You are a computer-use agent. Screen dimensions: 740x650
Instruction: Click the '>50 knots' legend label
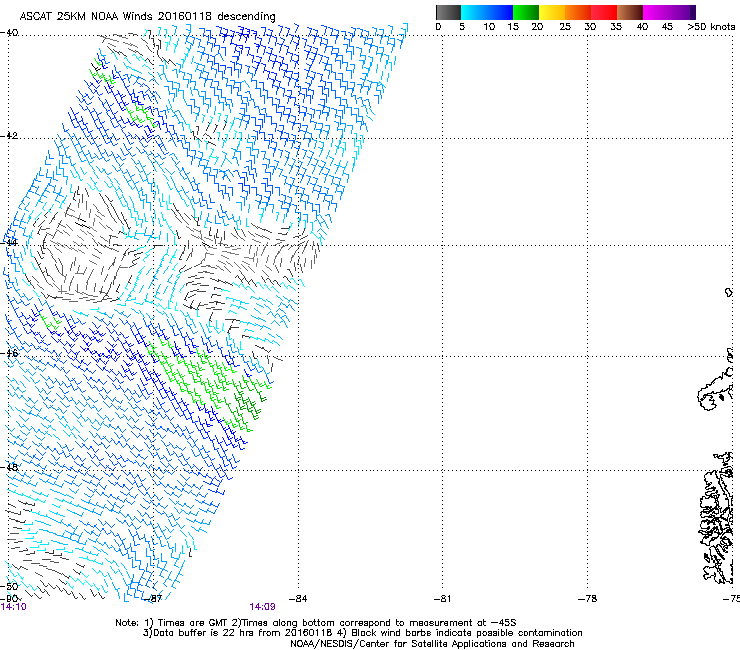click(711, 27)
